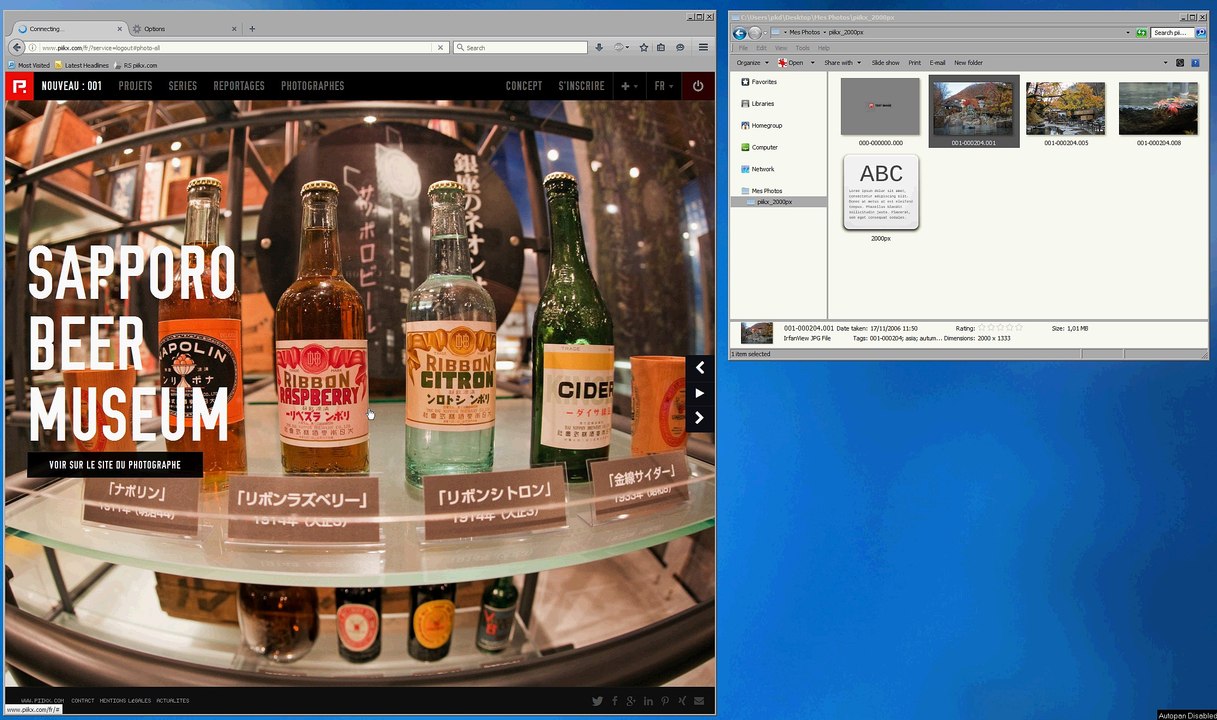Click the email envelope icon in footer
This screenshot has width=1217, height=720.
tap(699, 701)
